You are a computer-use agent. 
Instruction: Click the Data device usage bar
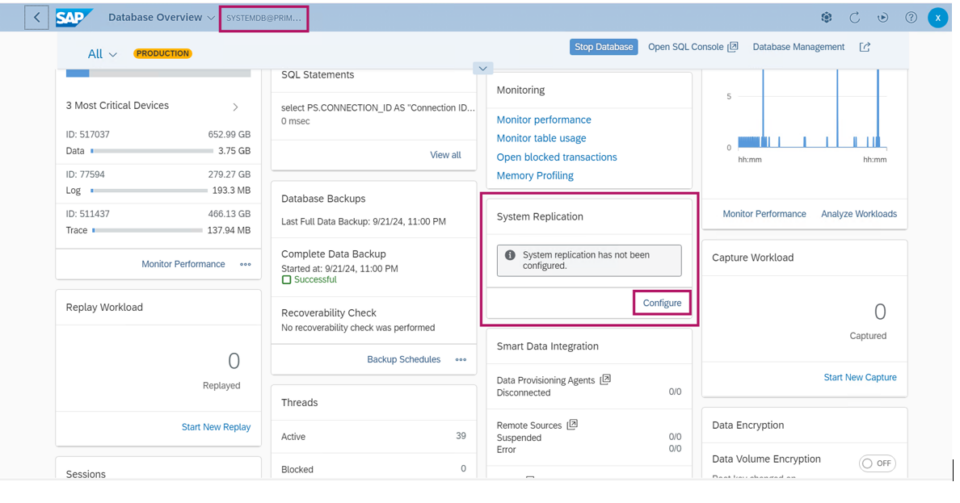pos(152,151)
